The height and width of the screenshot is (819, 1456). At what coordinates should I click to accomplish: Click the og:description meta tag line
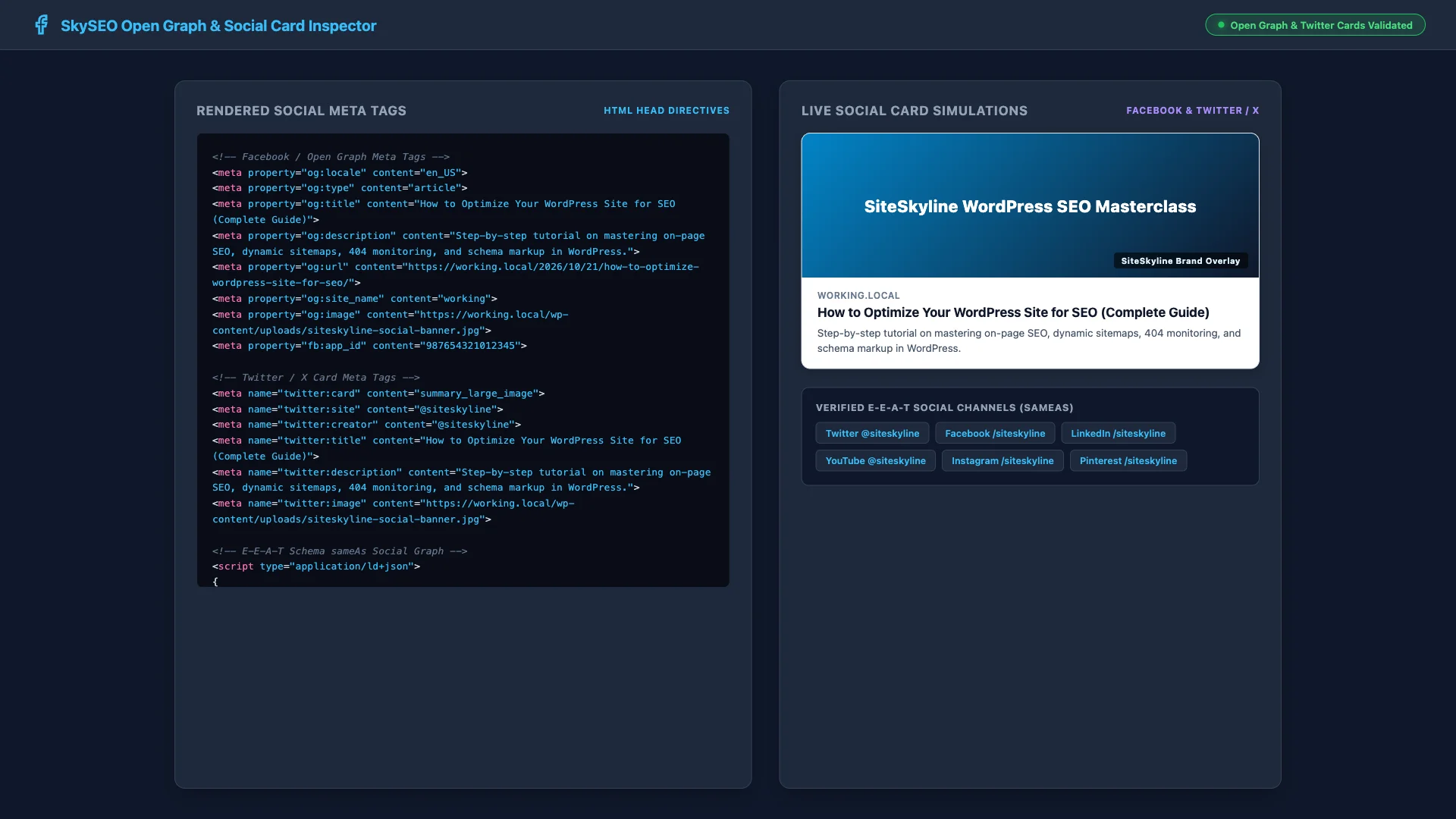459,243
